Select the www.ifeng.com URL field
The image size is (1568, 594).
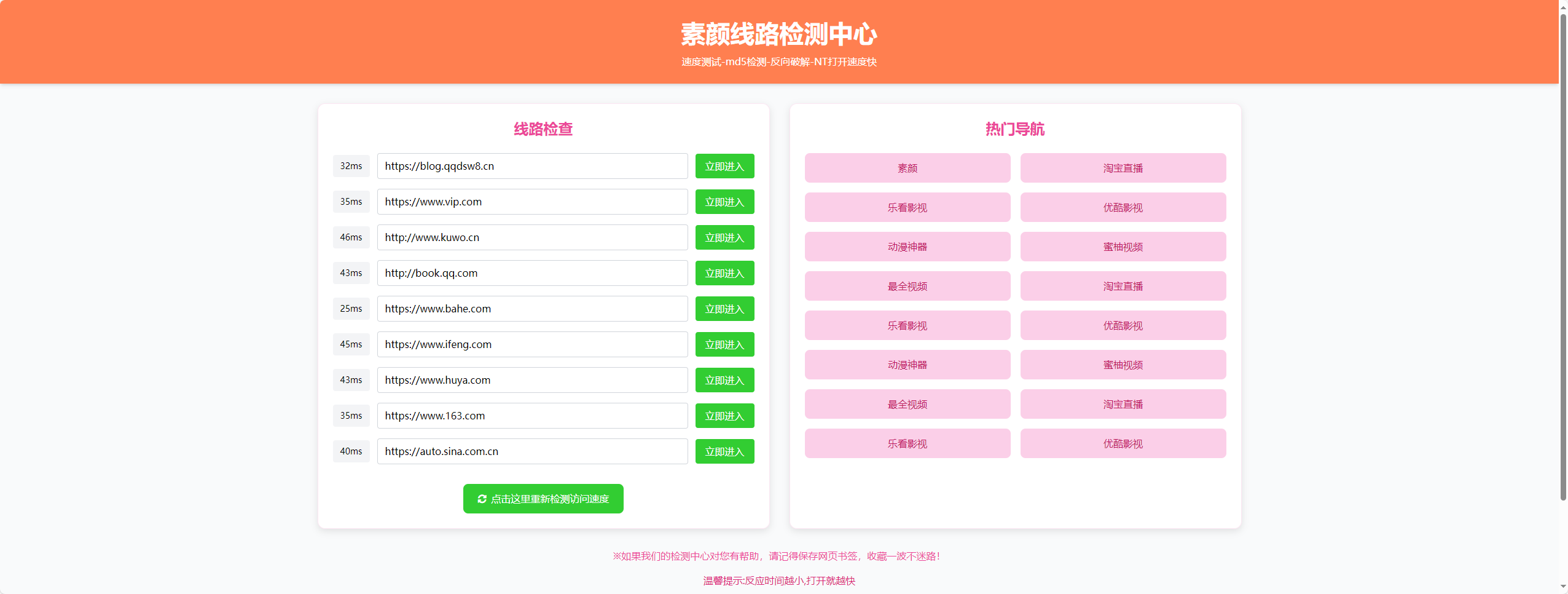coord(532,344)
